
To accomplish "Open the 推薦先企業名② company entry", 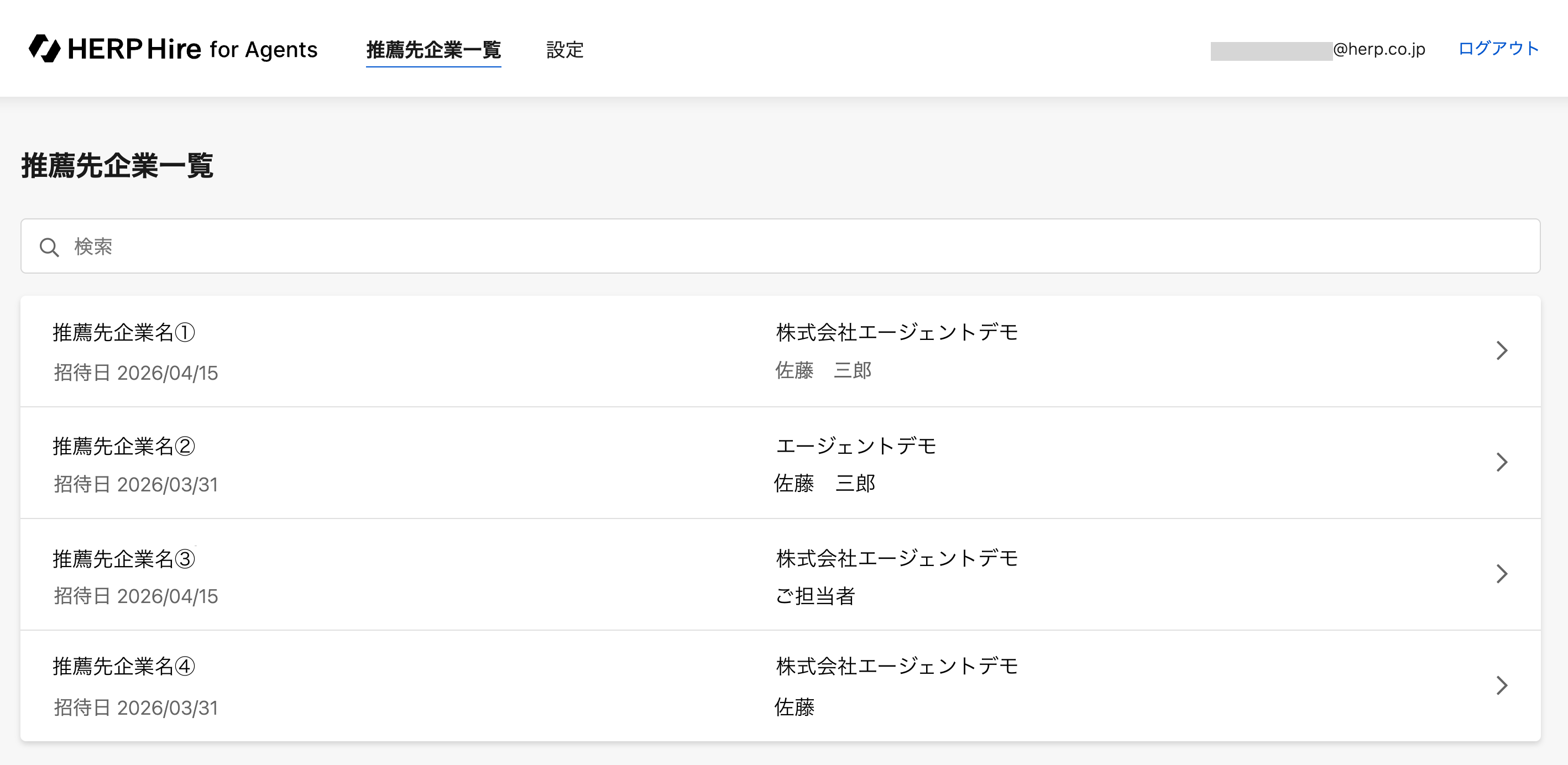I will [780, 463].
